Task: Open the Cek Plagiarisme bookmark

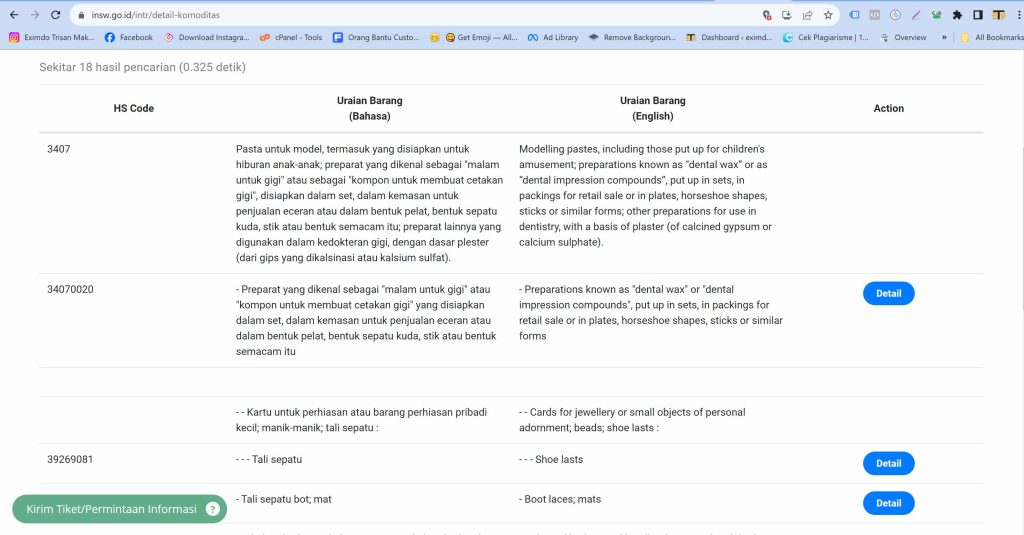Action: pyautogui.click(x=825, y=38)
